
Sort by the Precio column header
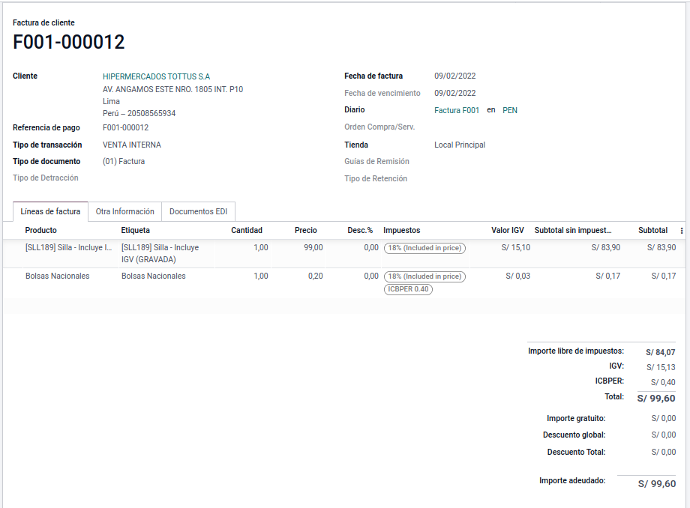[x=306, y=230]
